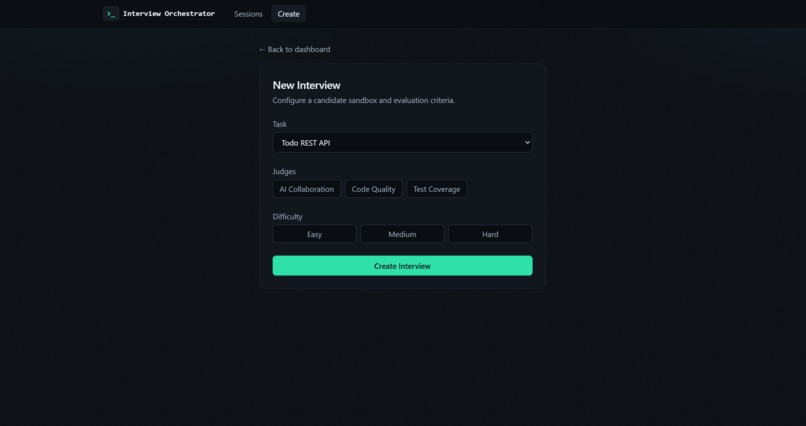Switch to the Create nav tab
The image size is (806, 426).
coord(288,14)
